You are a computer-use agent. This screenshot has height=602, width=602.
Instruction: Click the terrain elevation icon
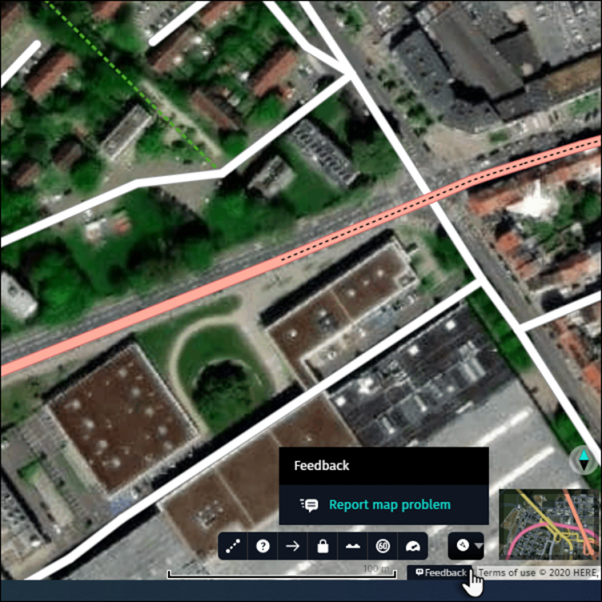tap(352, 546)
